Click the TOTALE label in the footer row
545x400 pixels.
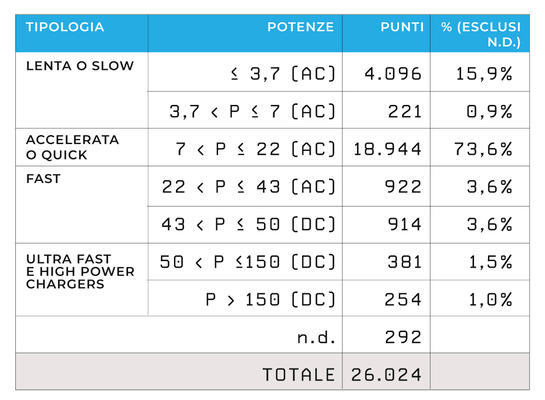tap(299, 375)
